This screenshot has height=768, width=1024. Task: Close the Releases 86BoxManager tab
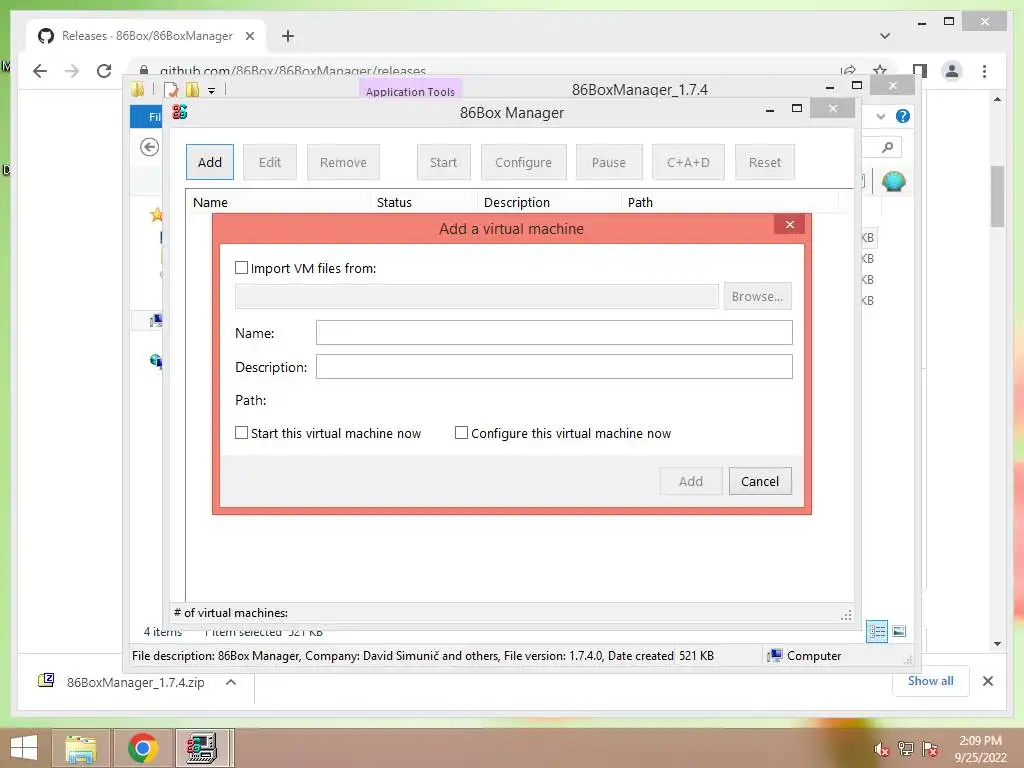pyautogui.click(x=249, y=36)
